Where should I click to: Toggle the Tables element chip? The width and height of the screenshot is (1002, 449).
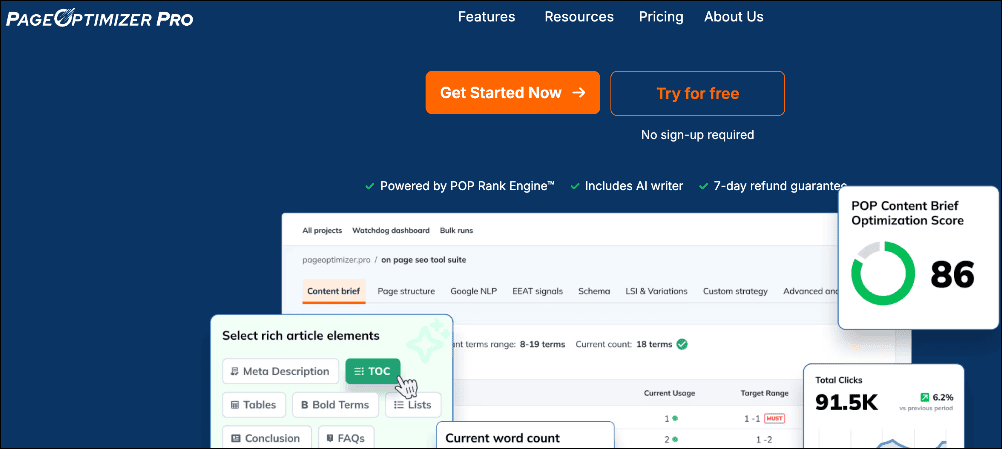tap(254, 404)
